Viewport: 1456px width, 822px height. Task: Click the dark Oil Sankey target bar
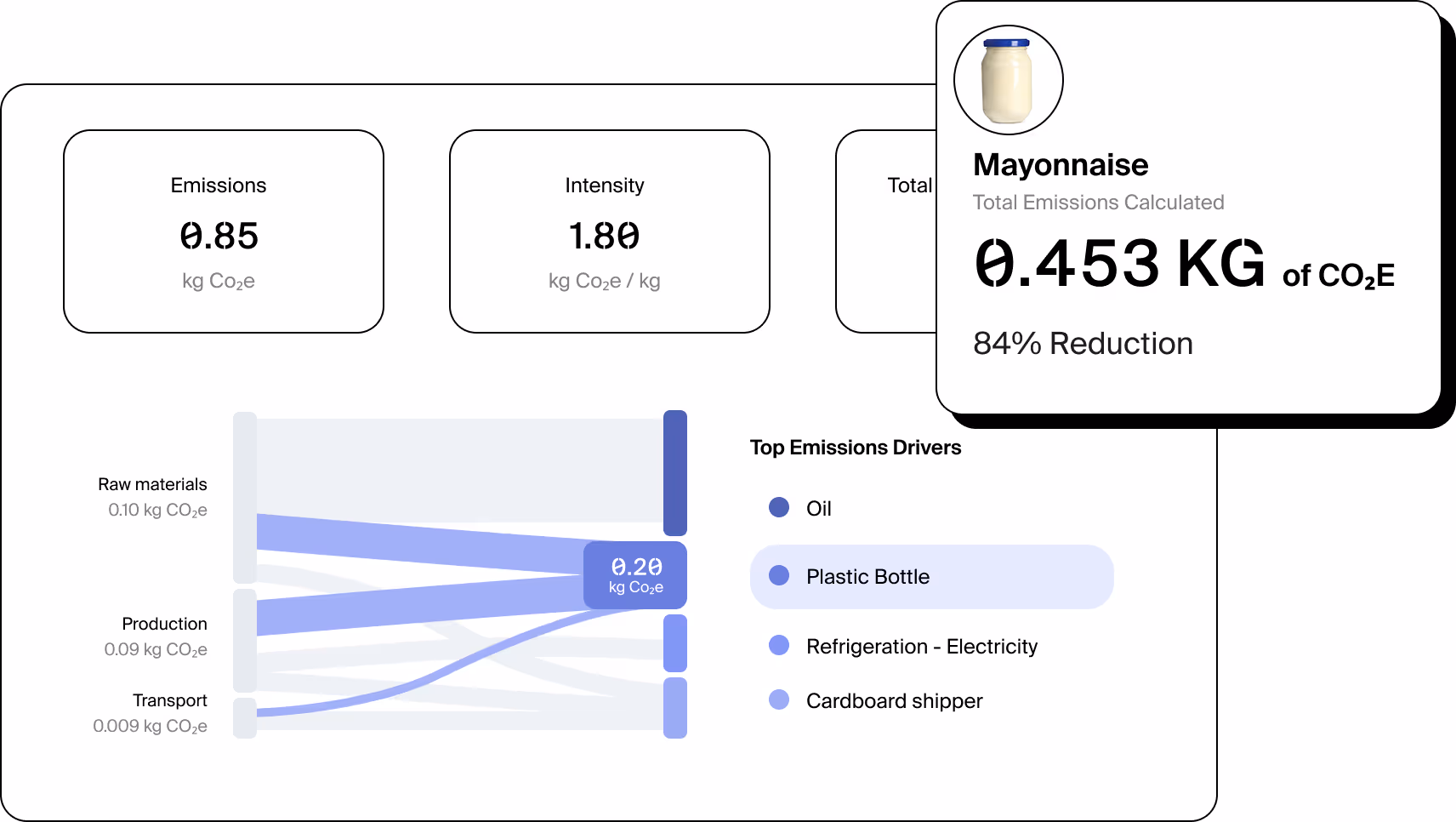click(674, 473)
